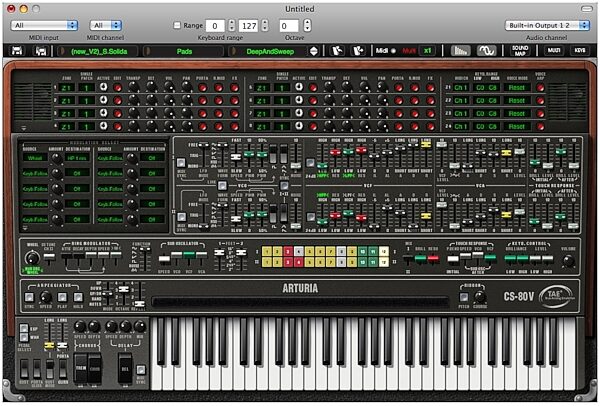Click the spectrum bars view icon
The image size is (600, 406).
pyautogui.click(x=460, y=51)
